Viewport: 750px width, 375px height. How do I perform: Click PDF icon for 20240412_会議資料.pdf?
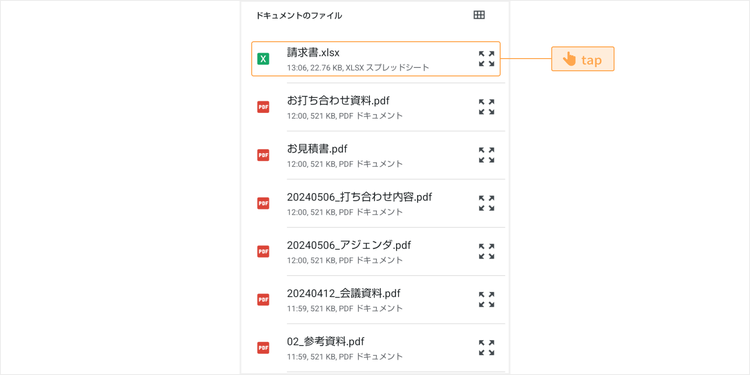coord(263,299)
